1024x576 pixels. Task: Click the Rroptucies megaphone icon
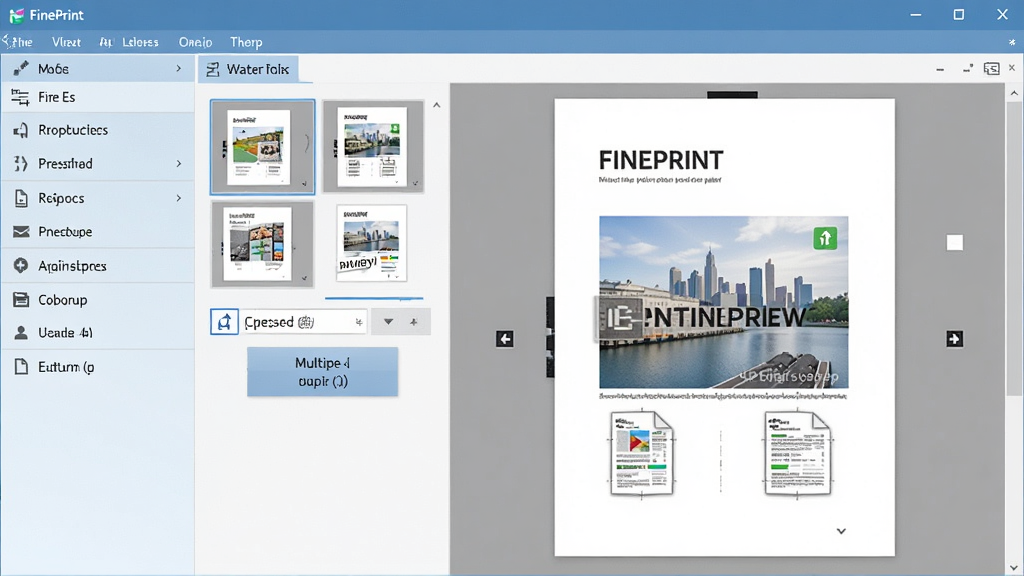[x=21, y=130]
